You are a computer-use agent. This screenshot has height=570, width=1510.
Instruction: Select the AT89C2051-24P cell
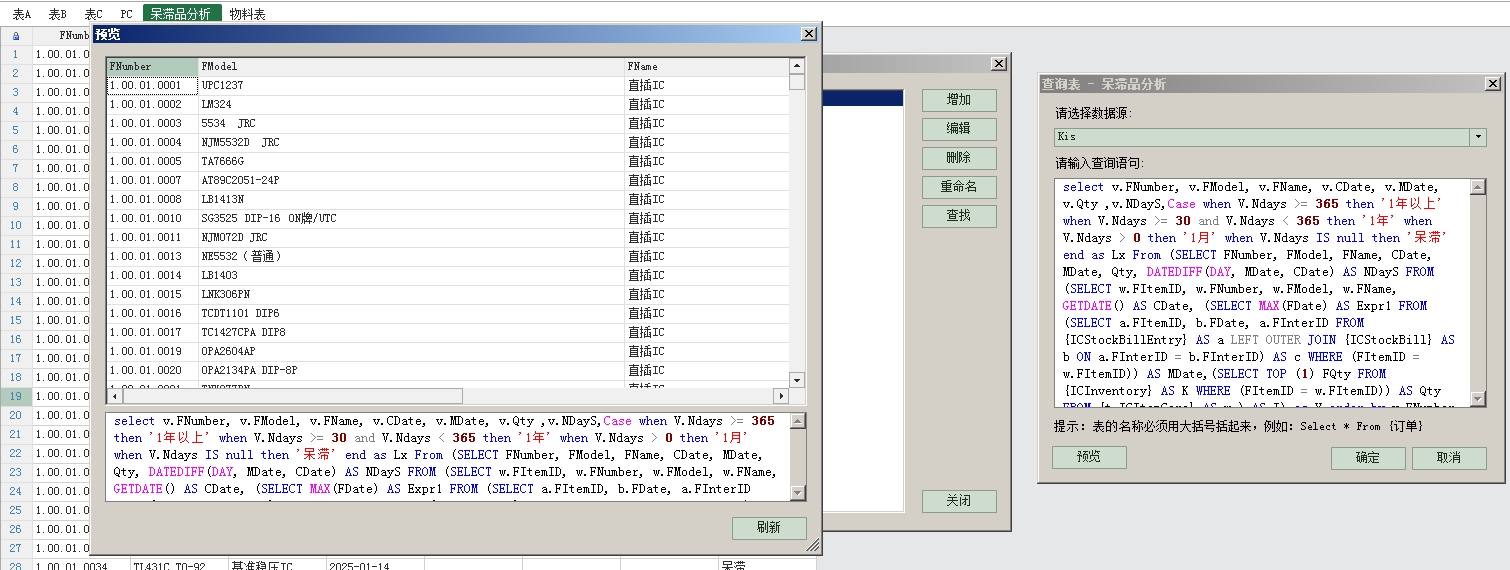click(x=412, y=181)
